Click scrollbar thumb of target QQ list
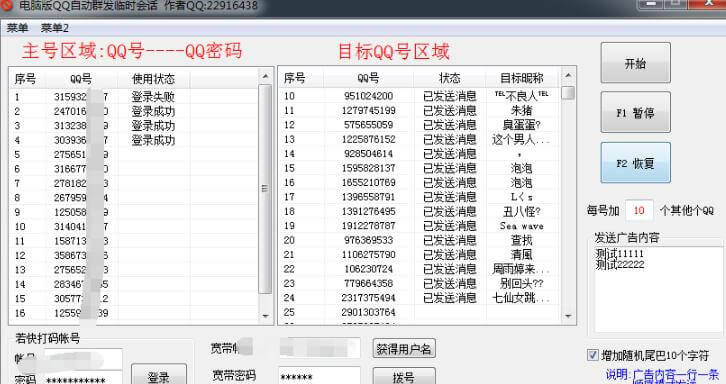The height and width of the screenshot is (384, 726). pyautogui.click(x=568, y=93)
